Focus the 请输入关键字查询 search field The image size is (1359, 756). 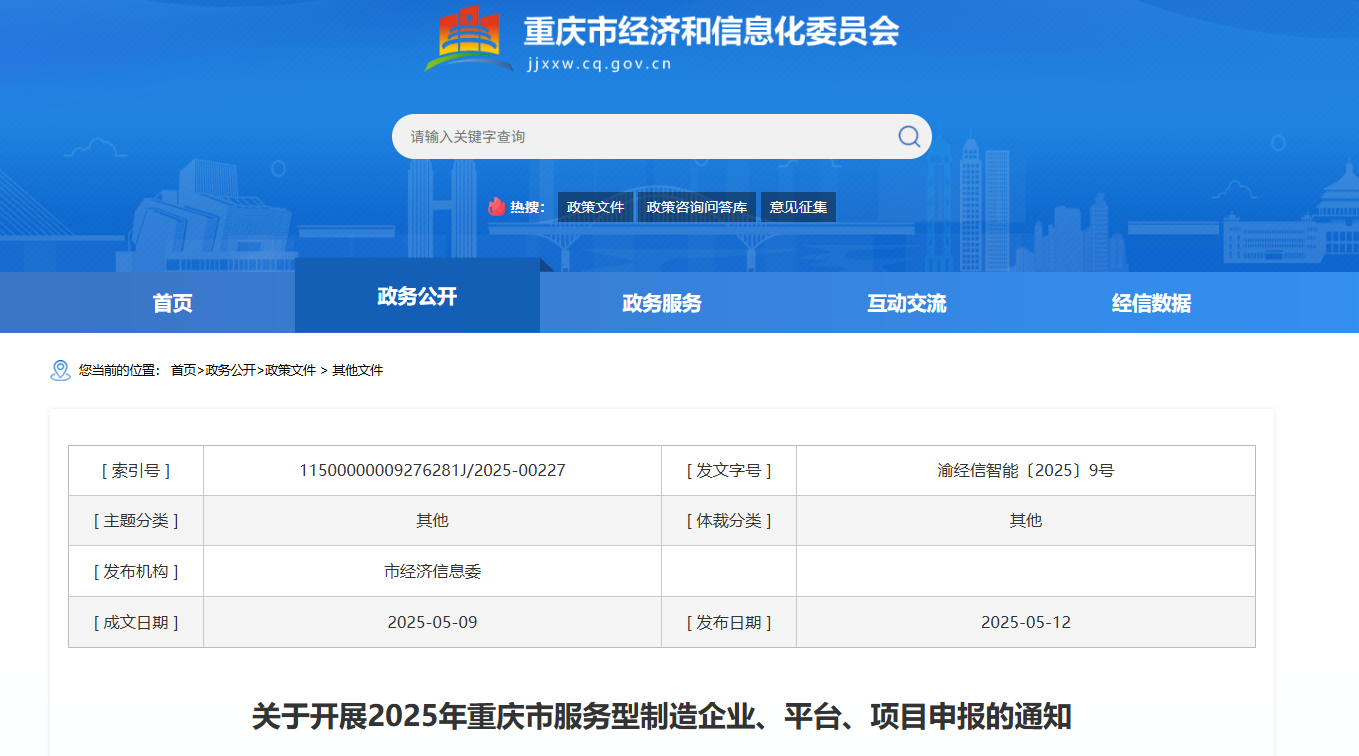point(640,137)
